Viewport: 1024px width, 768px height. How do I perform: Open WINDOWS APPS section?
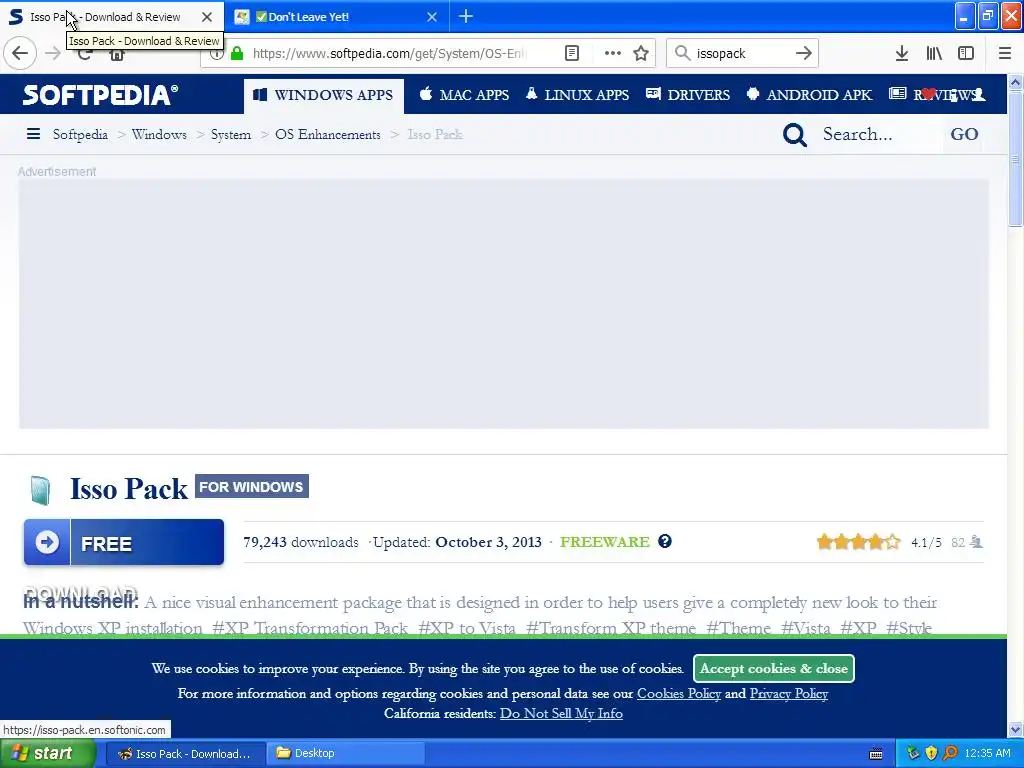pyautogui.click(x=324, y=95)
